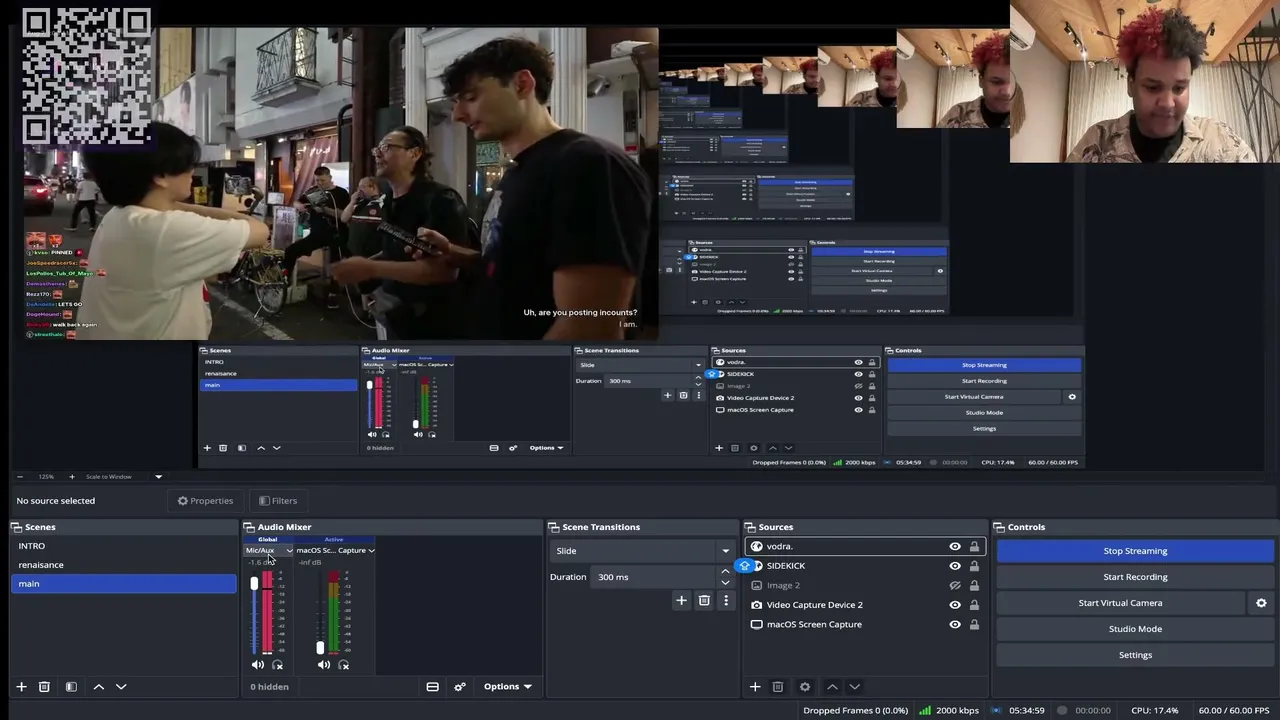The image size is (1280, 720).
Task: Zoom in the preview with plus icon
Action: click(x=71, y=477)
